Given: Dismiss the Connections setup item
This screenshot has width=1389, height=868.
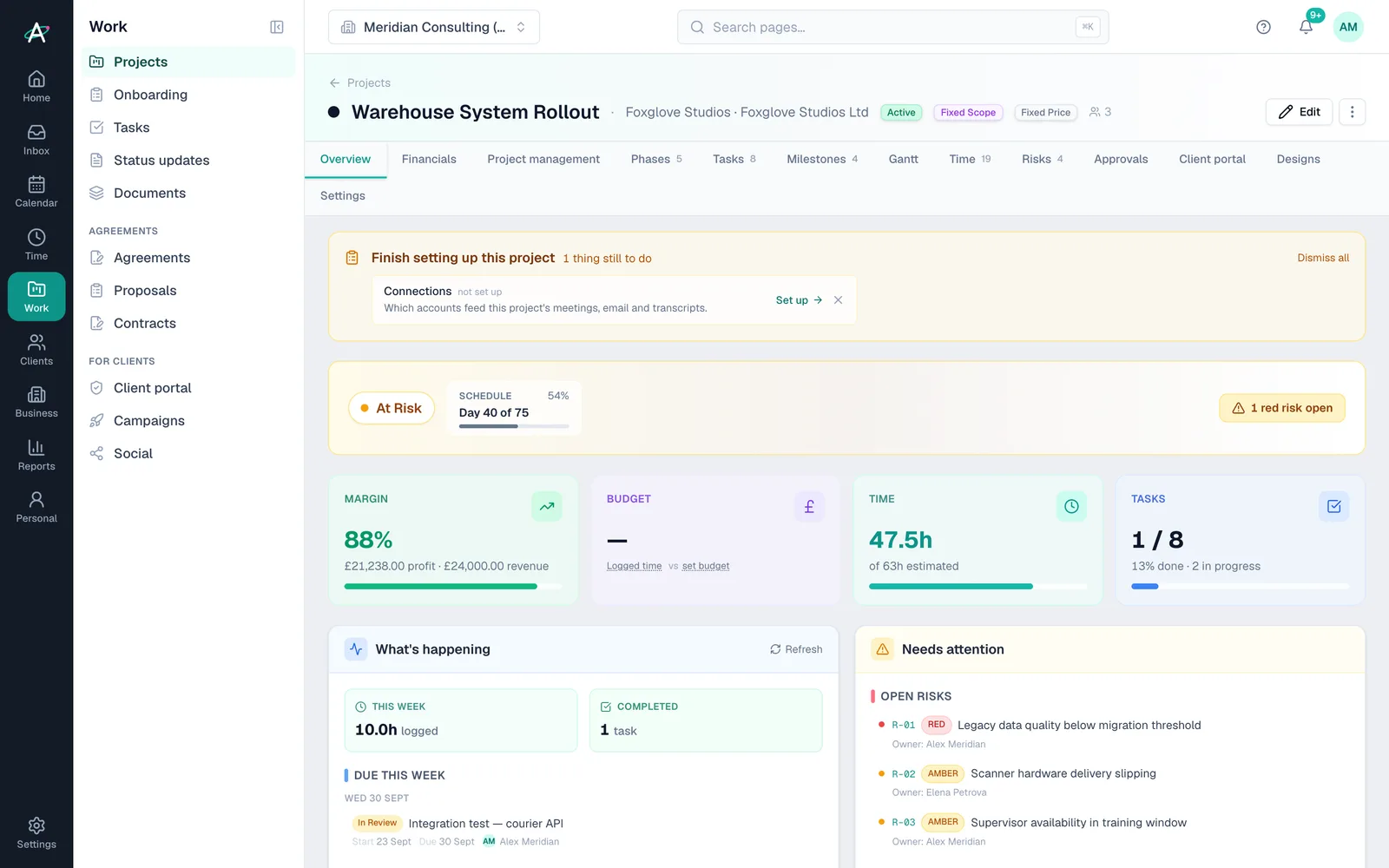Looking at the screenshot, I should (x=838, y=300).
